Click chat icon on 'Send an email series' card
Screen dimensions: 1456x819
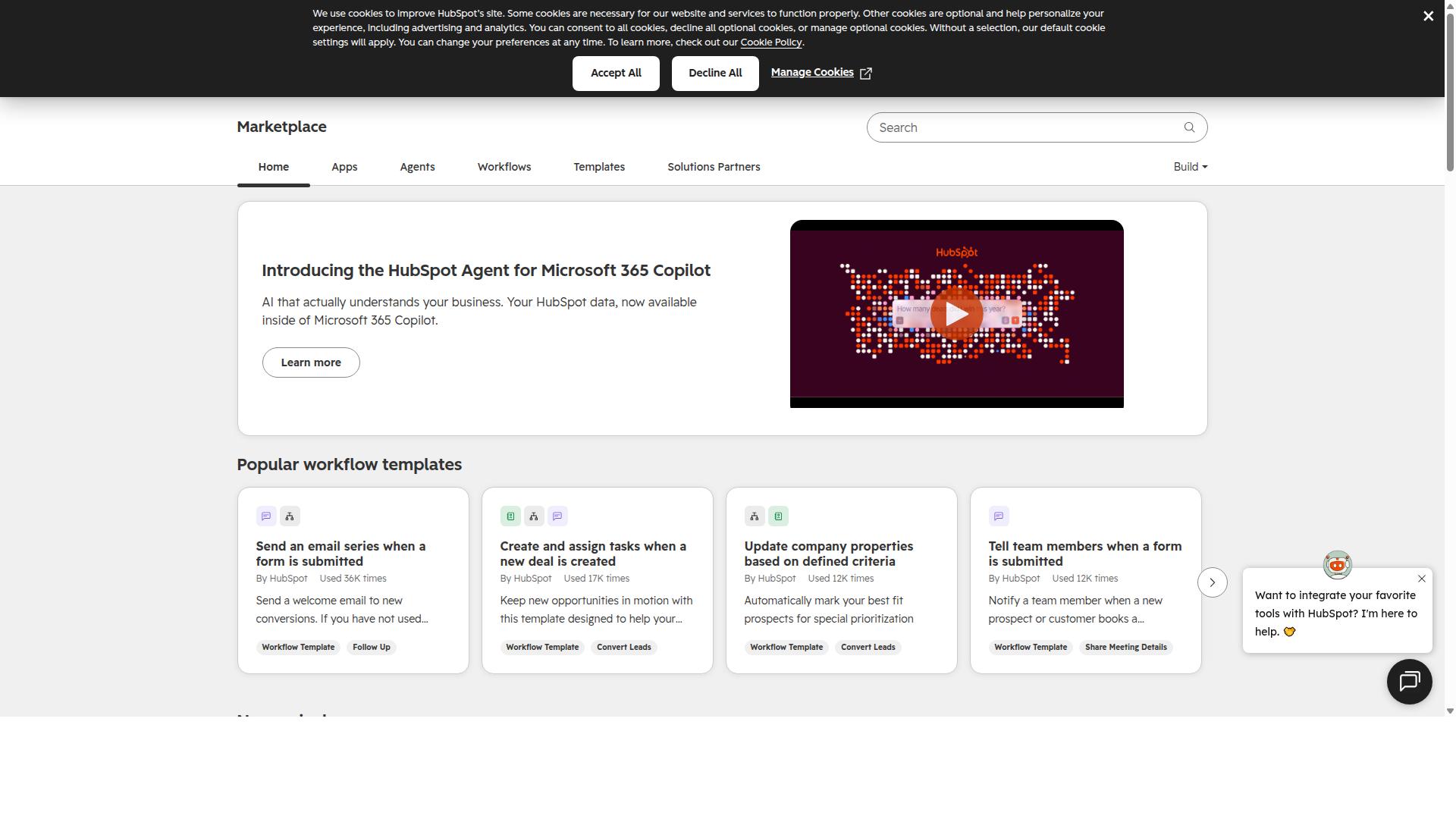[x=266, y=516]
